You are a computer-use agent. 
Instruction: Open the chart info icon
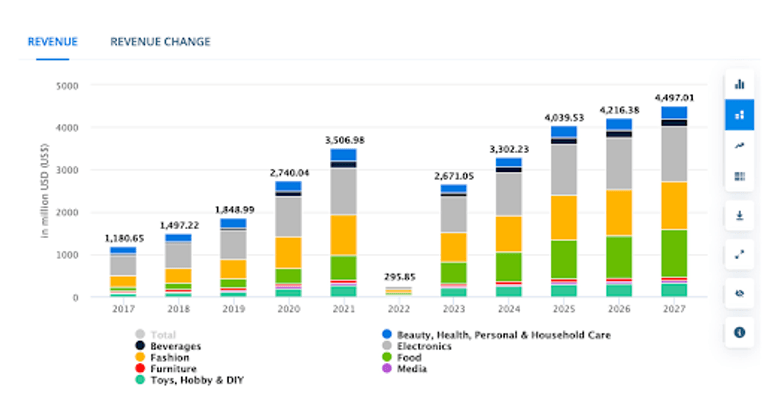(x=739, y=332)
